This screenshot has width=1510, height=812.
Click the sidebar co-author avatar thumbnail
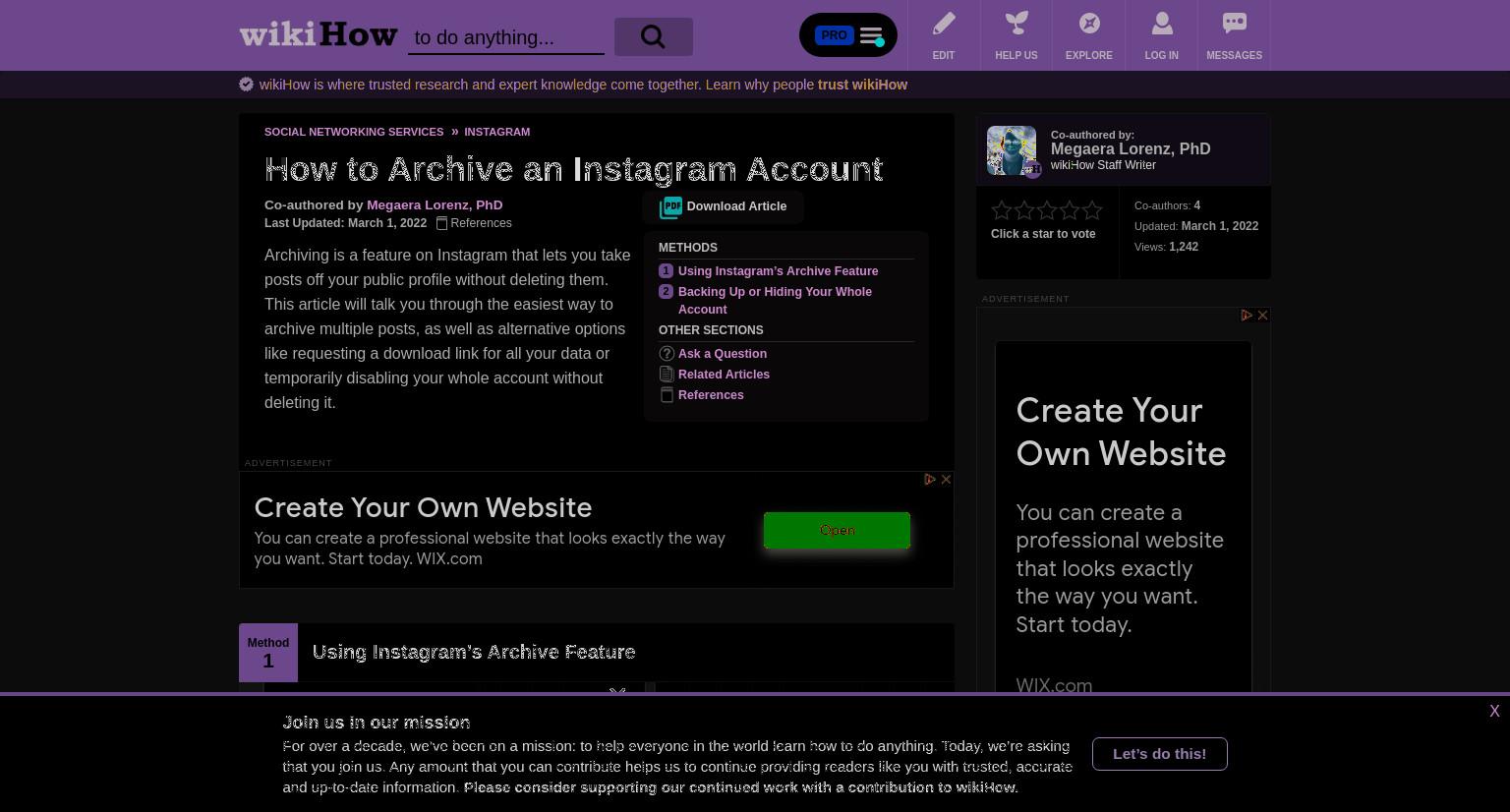click(1012, 150)
